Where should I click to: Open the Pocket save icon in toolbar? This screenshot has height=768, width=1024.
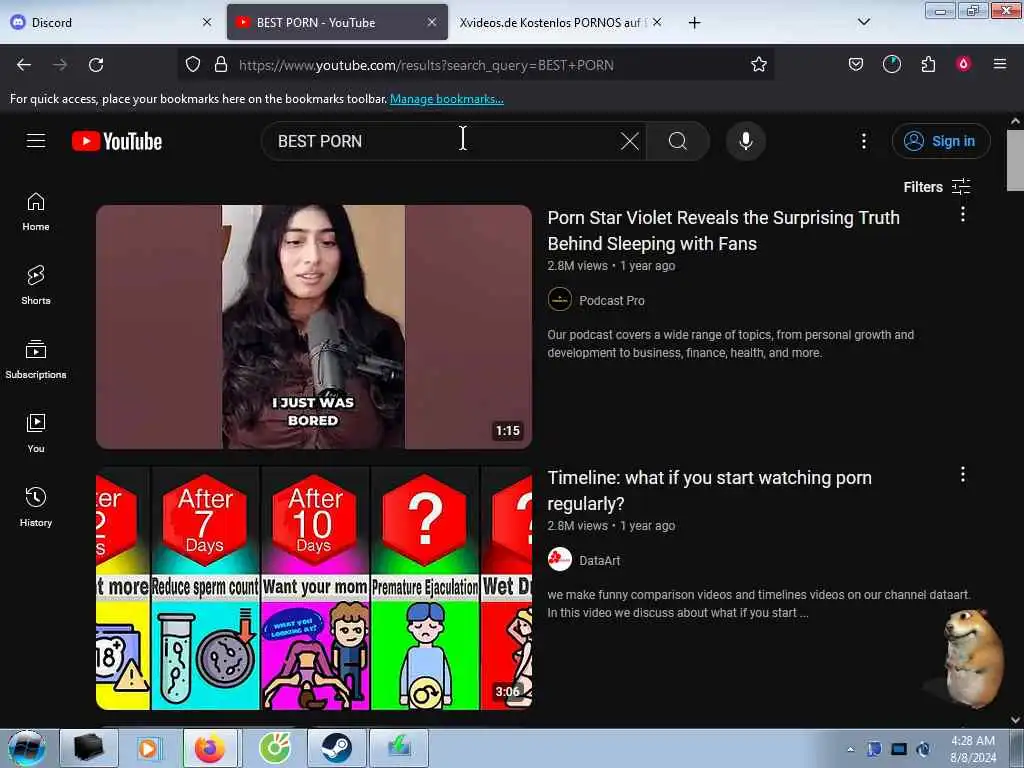[x=856, y=65]
